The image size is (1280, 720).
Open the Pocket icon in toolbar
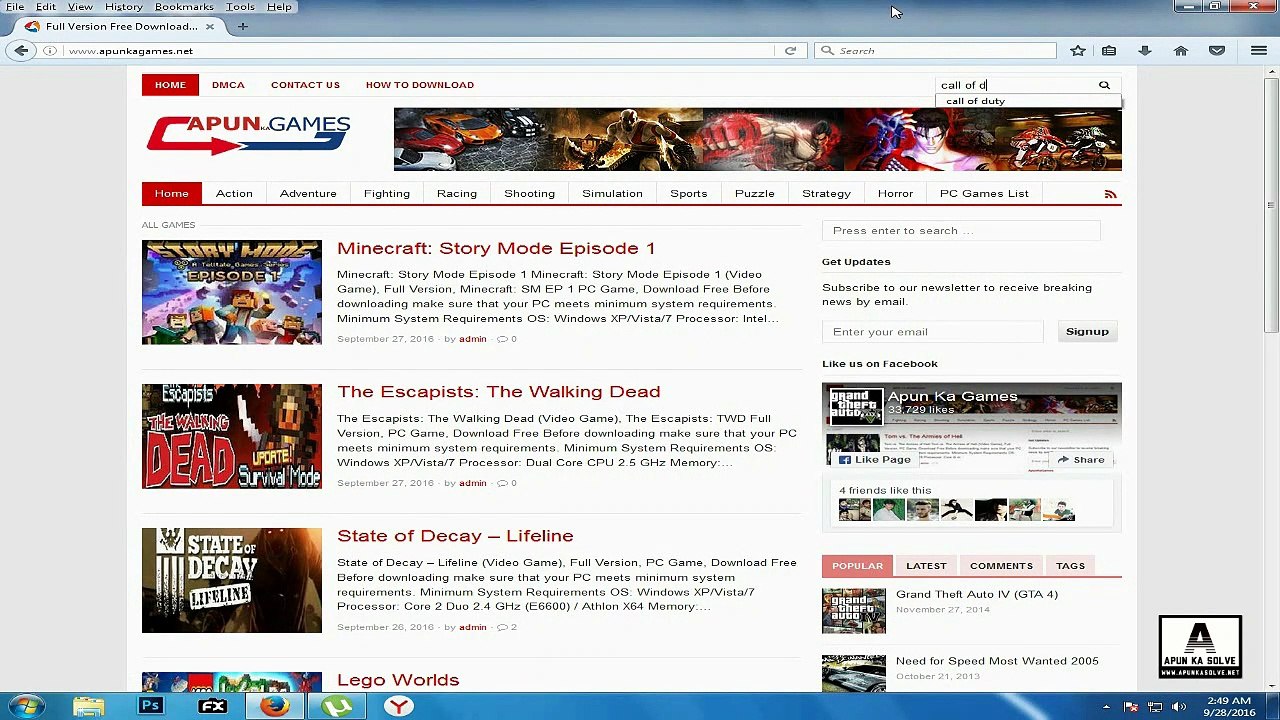pos(1217,50)
